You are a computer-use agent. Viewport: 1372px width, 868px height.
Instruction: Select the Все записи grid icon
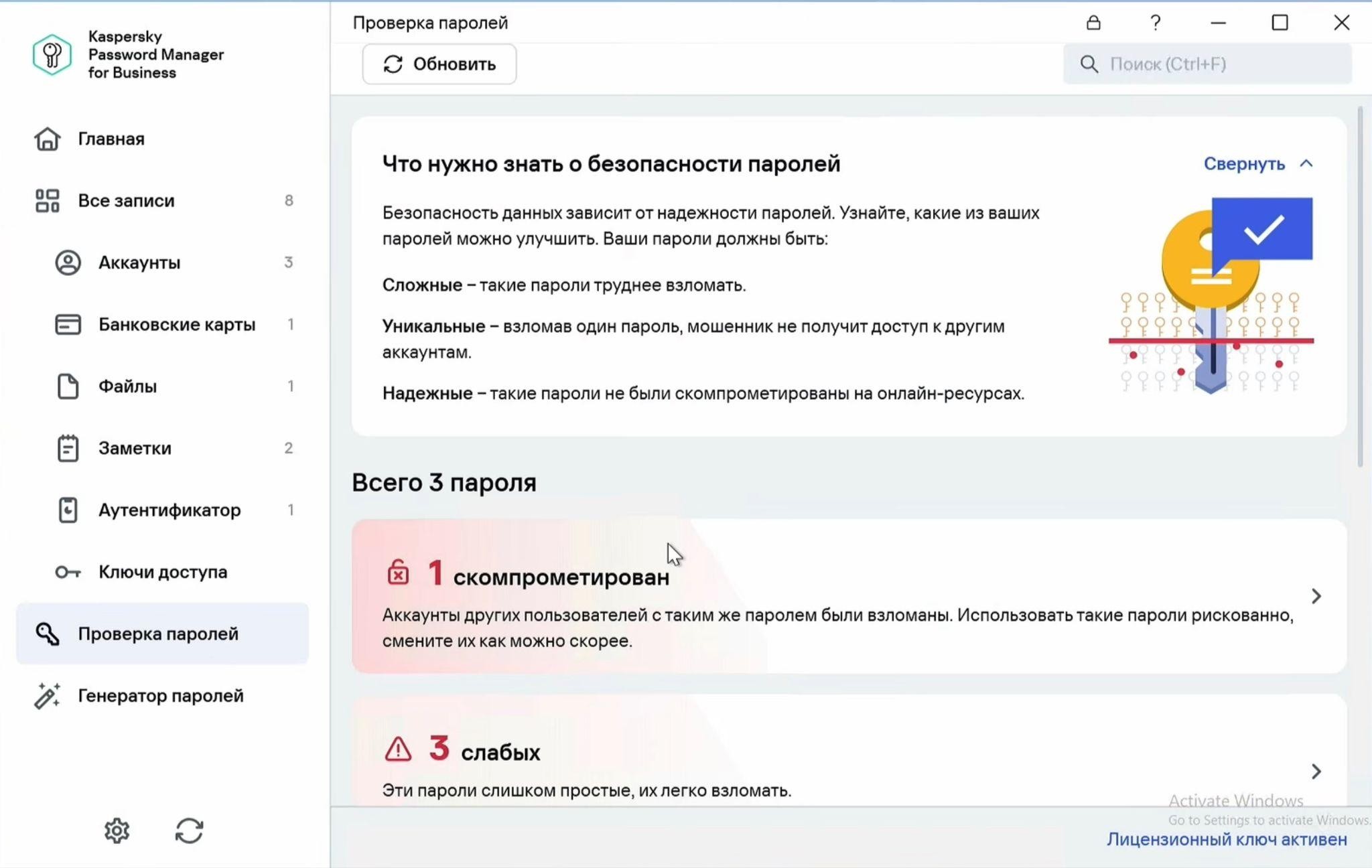tap(47, 200)
